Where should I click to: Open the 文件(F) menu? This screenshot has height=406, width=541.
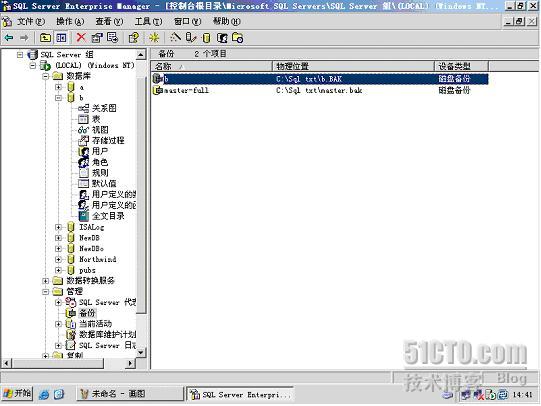tap(30, 21)
